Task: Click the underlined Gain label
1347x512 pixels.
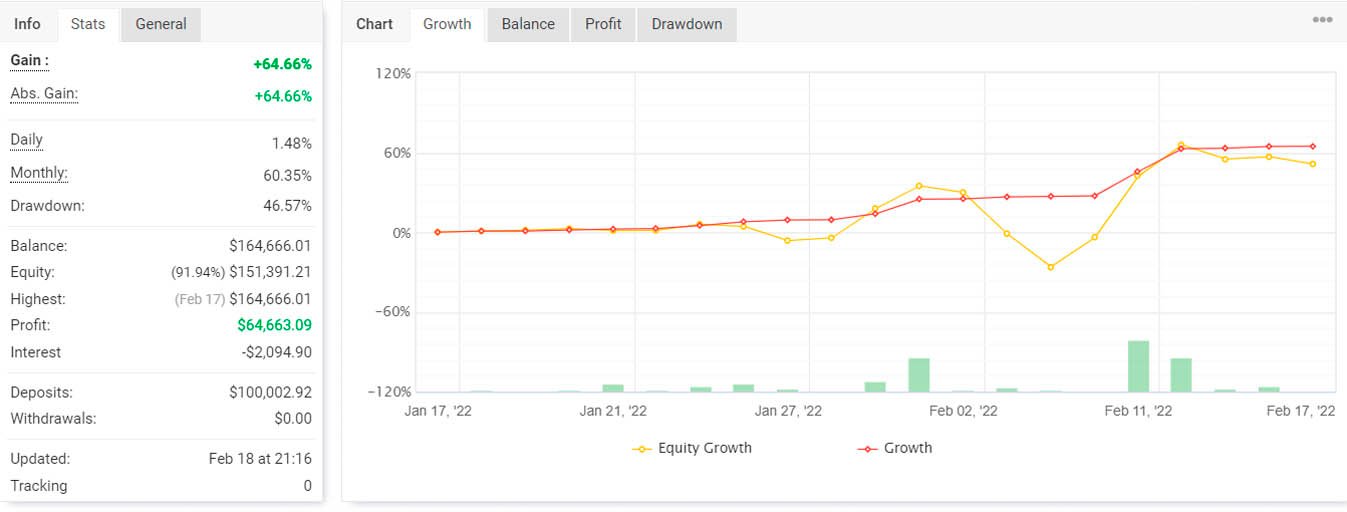Action: click(x=29, y=61)
